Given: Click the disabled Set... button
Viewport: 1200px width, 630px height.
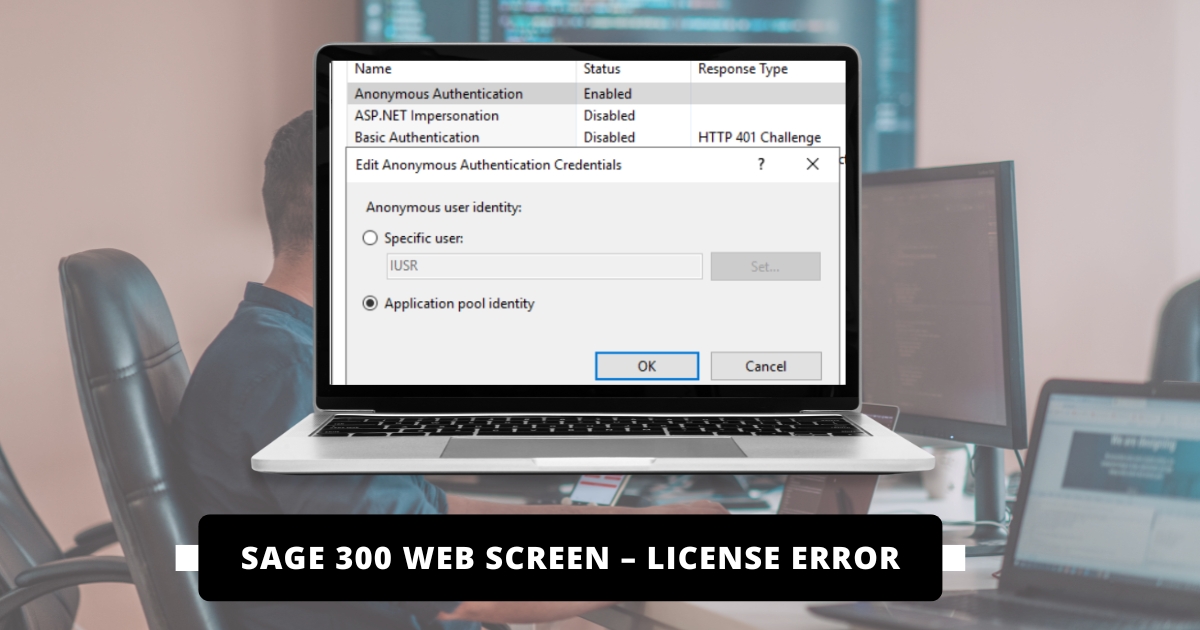Looking at the screenshot, I should 766,266.
